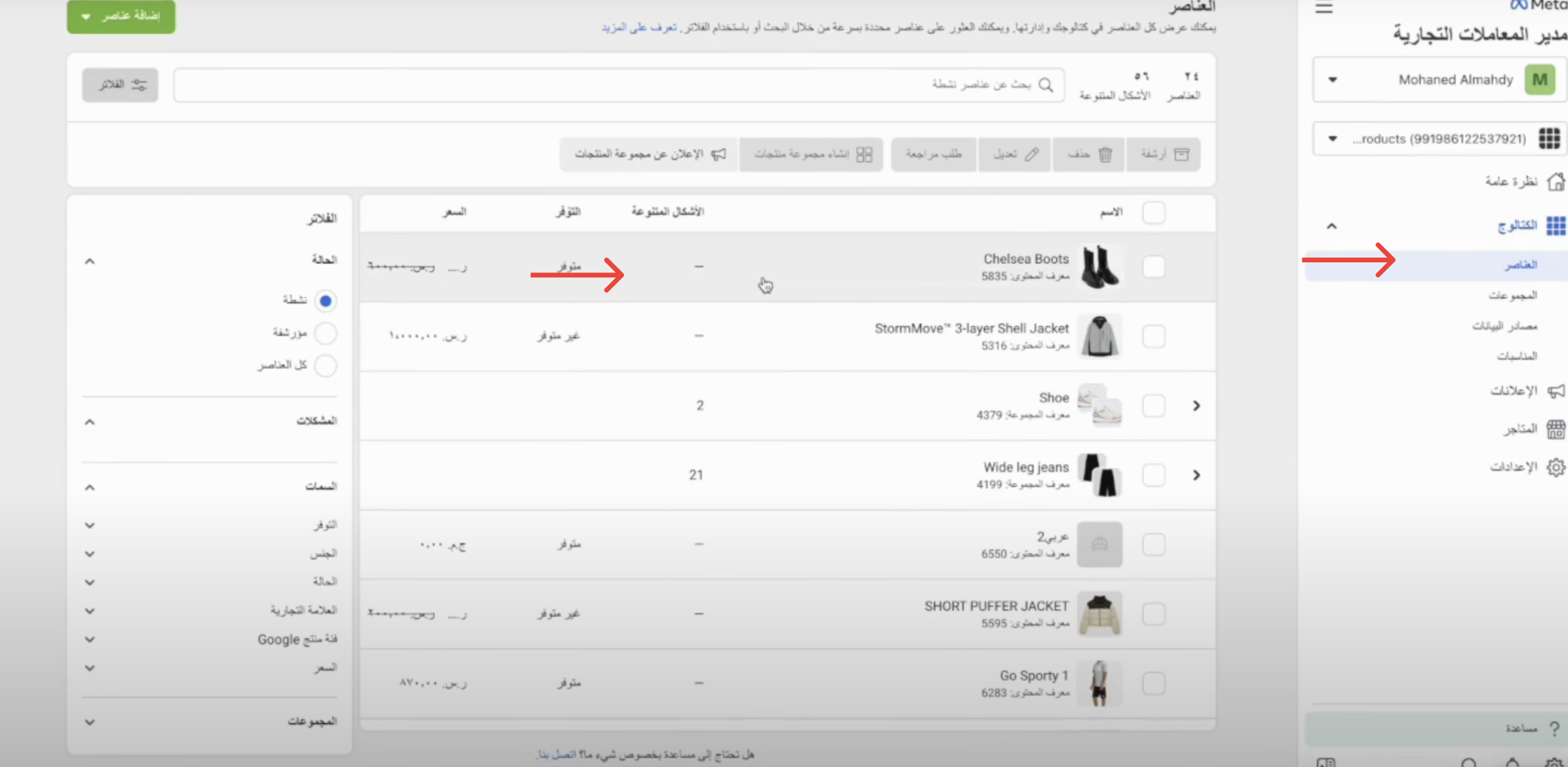Click the Edit pencil button
Image resolution: width=1568 pixels, height=767 pixels.
click(1014, 154)
